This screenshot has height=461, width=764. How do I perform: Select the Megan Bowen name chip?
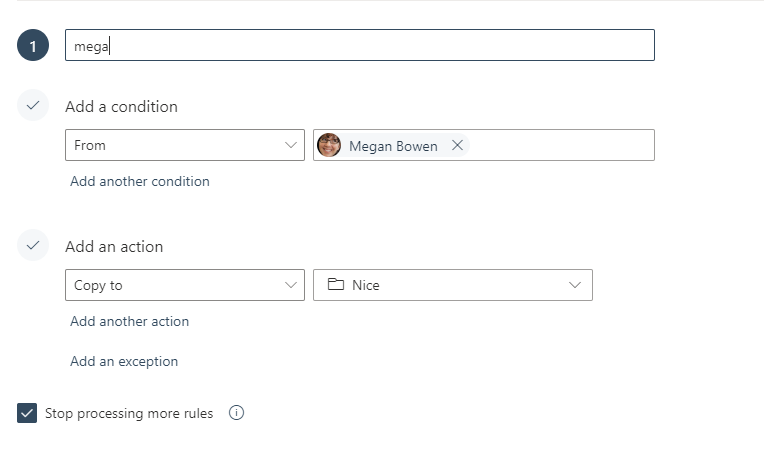pyautogui.click(x=393, y=146)
